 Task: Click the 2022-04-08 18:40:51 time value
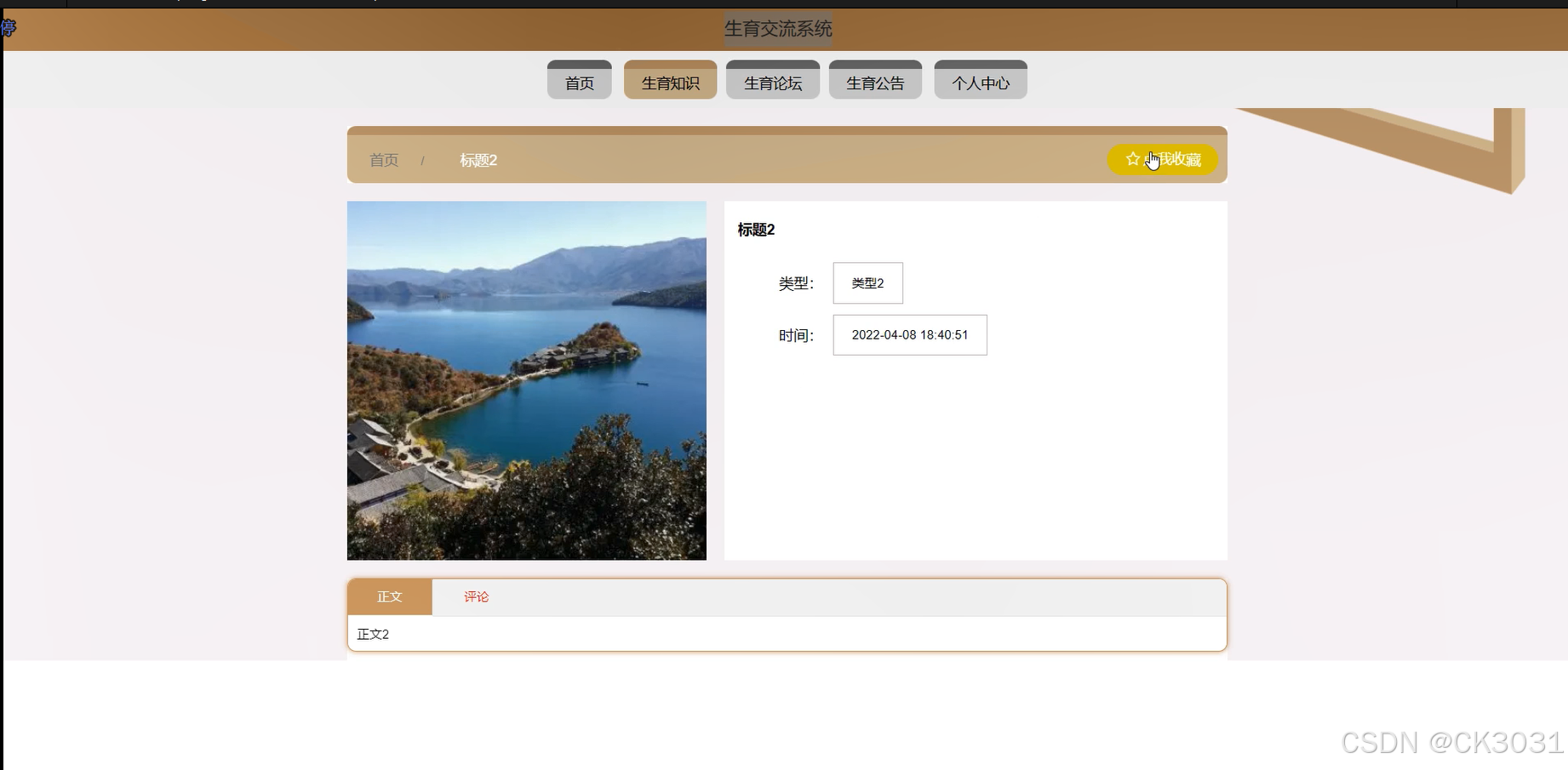(910, 335)
